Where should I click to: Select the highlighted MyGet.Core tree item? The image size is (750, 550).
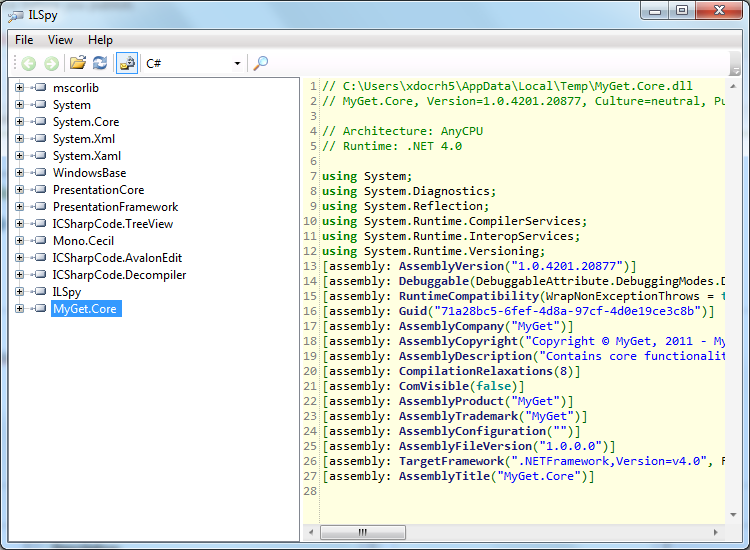pos(86,308)
